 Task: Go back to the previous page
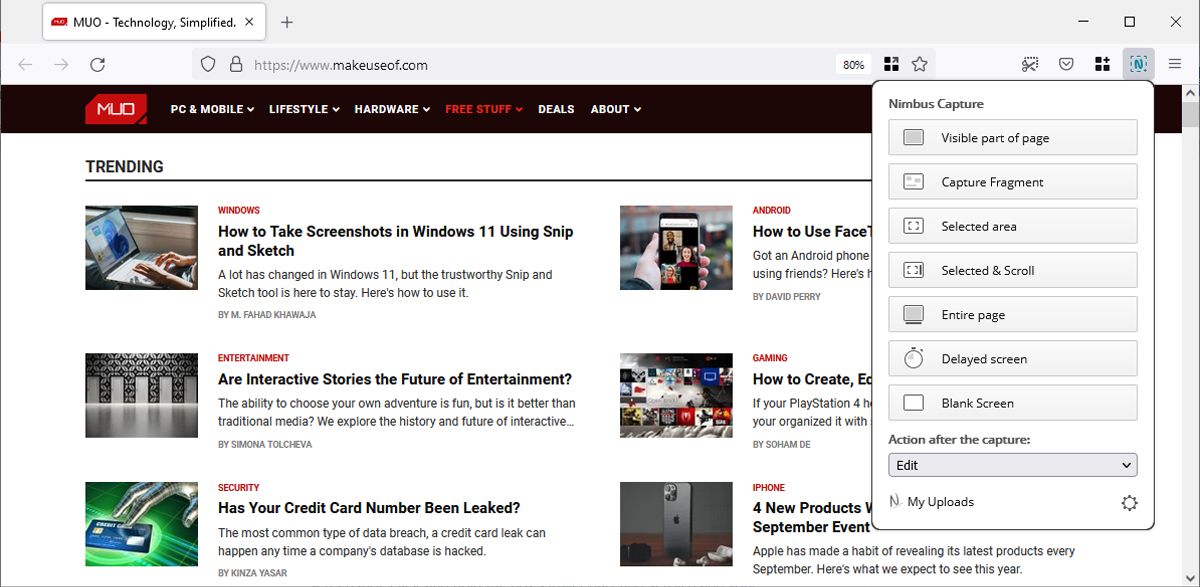tap(26, 64)
